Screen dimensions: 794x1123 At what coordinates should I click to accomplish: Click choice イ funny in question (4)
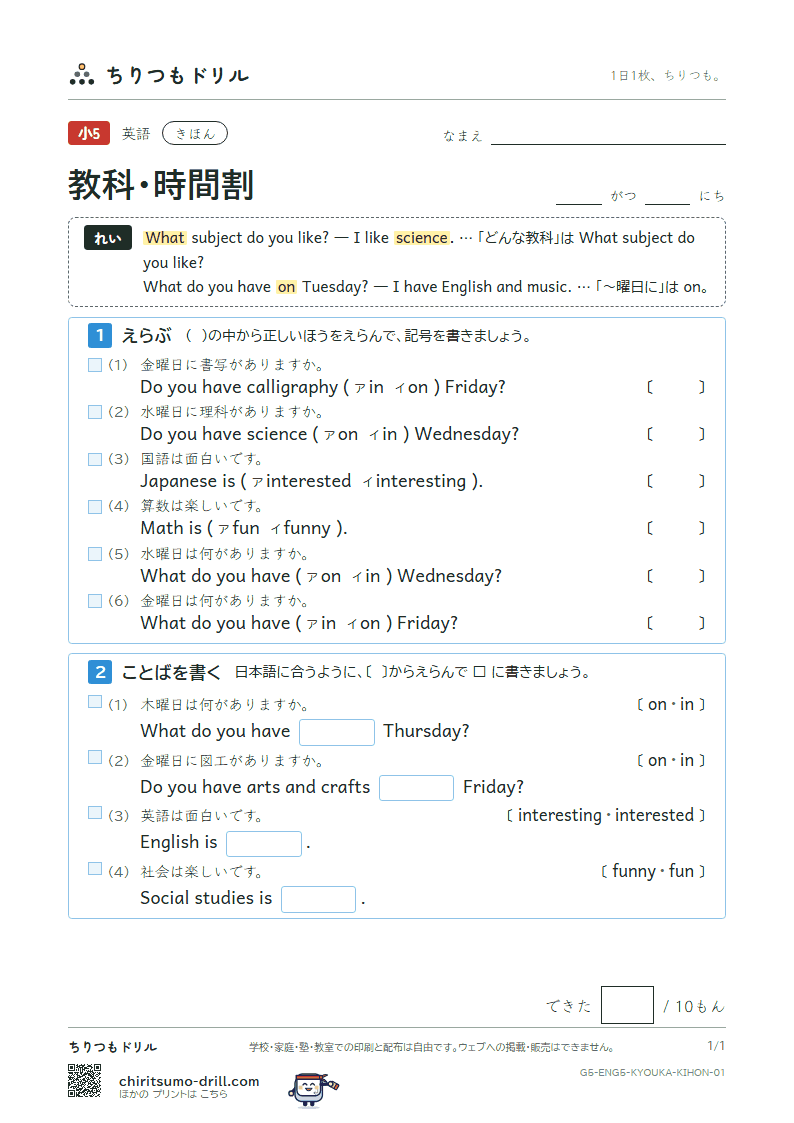301,529
